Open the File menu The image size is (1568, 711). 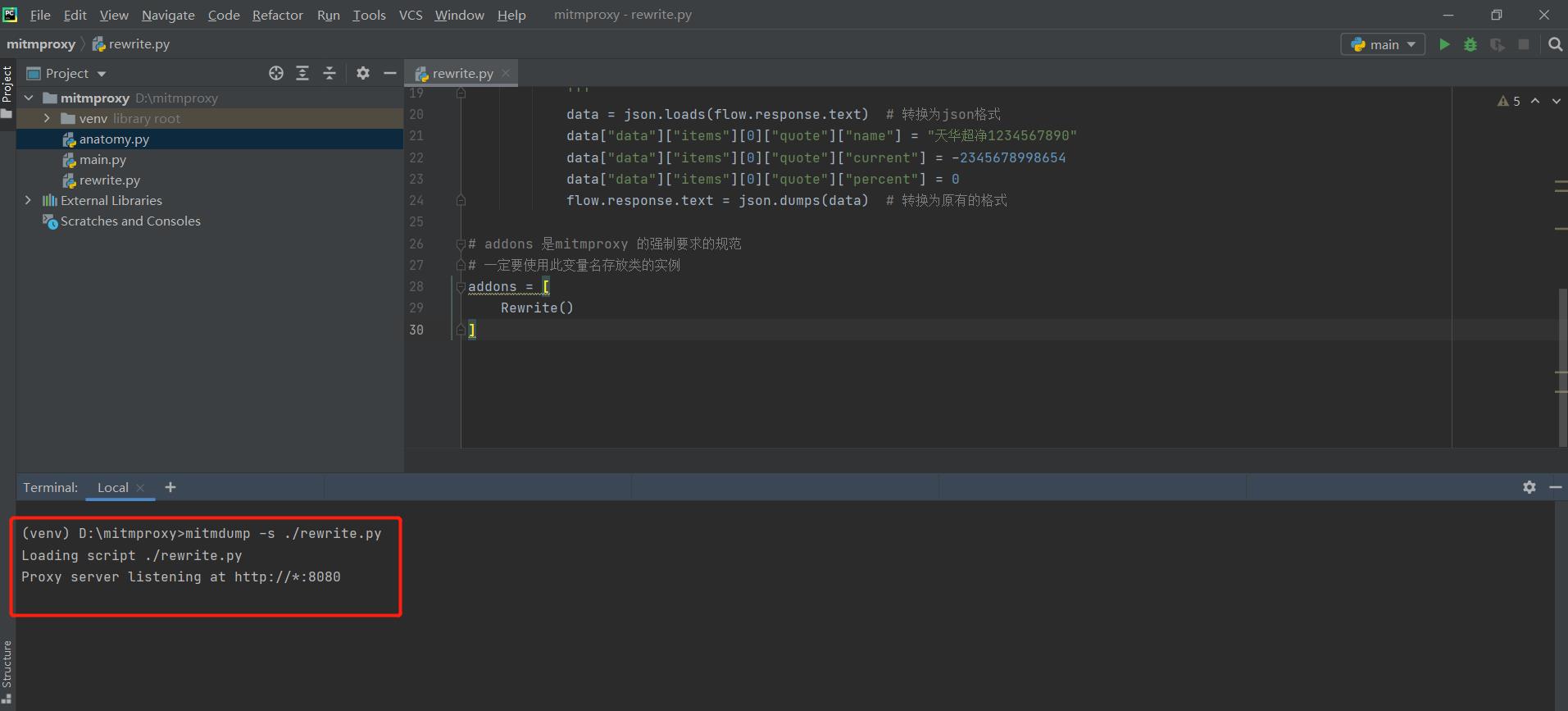point(40,15)
